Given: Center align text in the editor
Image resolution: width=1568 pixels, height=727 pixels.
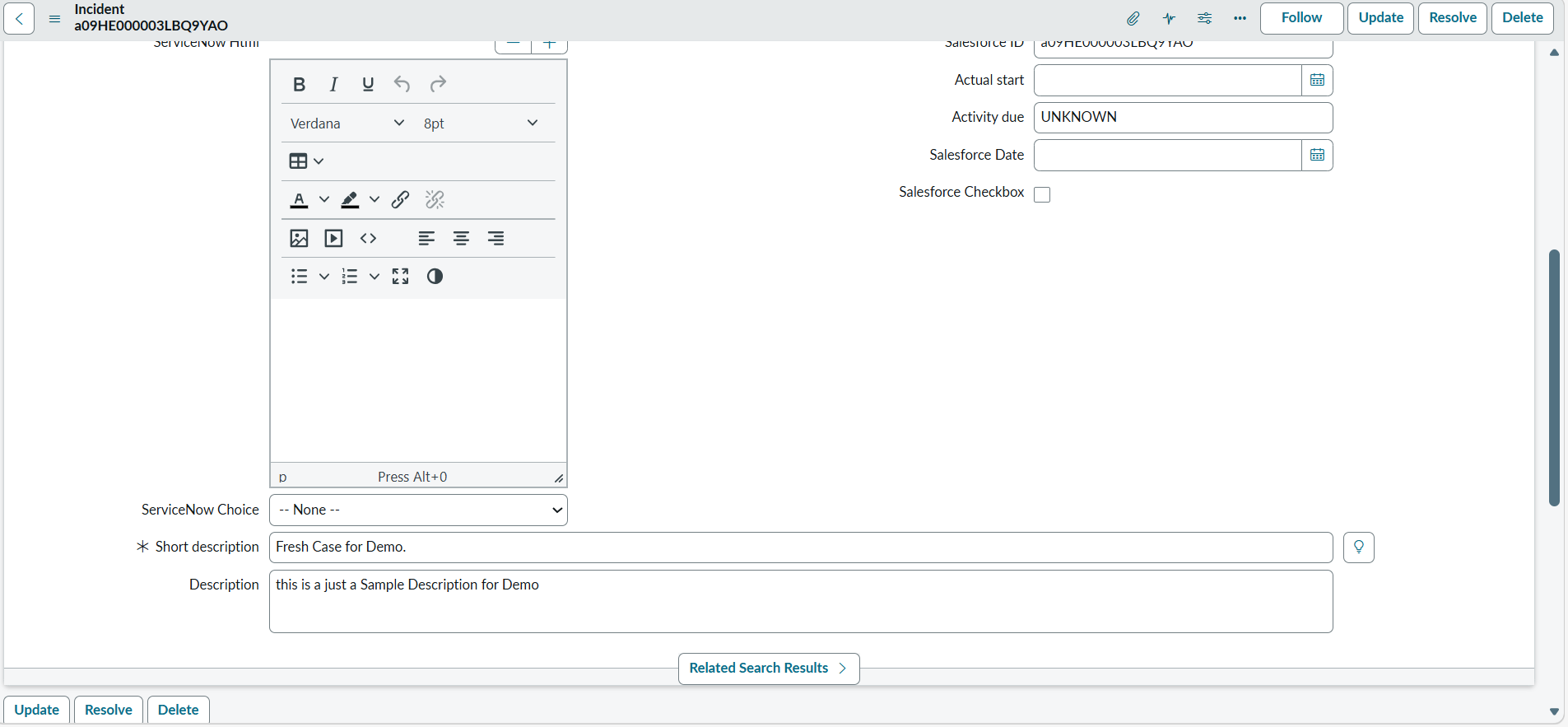Looking at the screenshot, I should 461,238.
